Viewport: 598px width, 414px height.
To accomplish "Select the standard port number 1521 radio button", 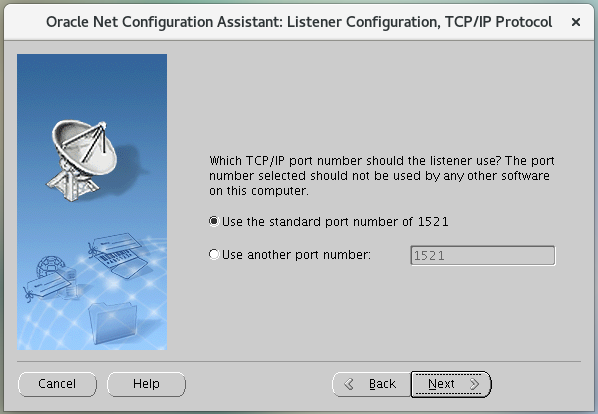I will [x=214, y=221].
